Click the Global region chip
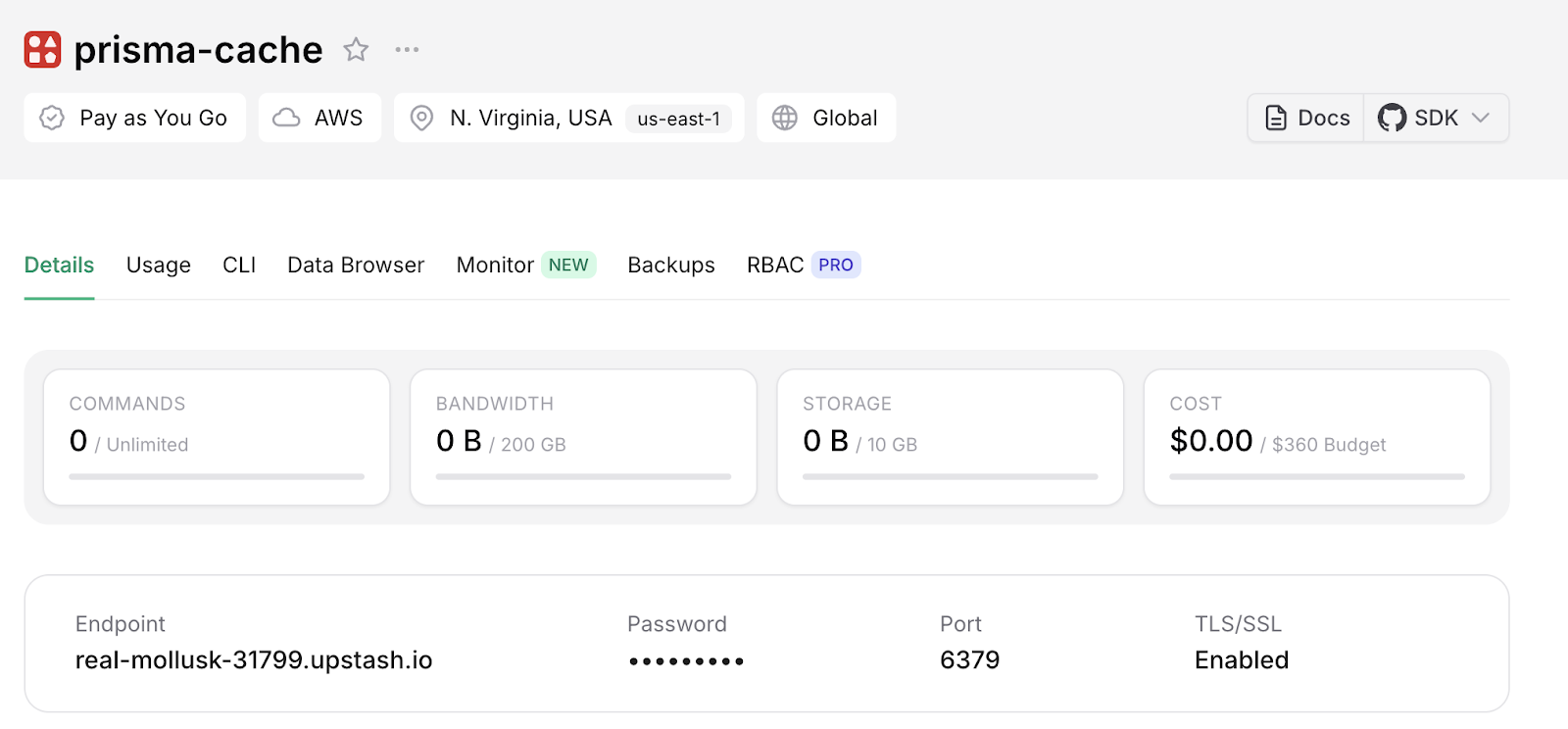 [x=826, y=118]
